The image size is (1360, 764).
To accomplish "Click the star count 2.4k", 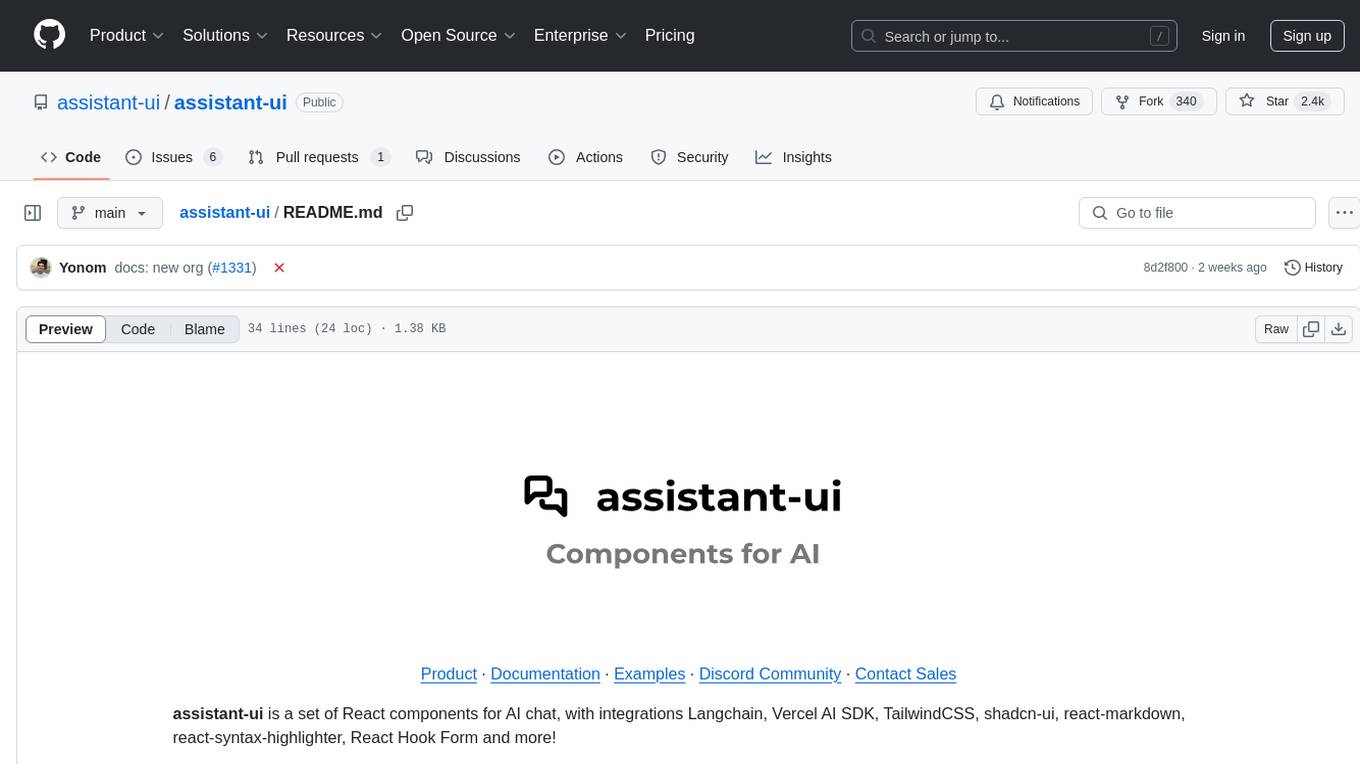I will pos(1312,101).
